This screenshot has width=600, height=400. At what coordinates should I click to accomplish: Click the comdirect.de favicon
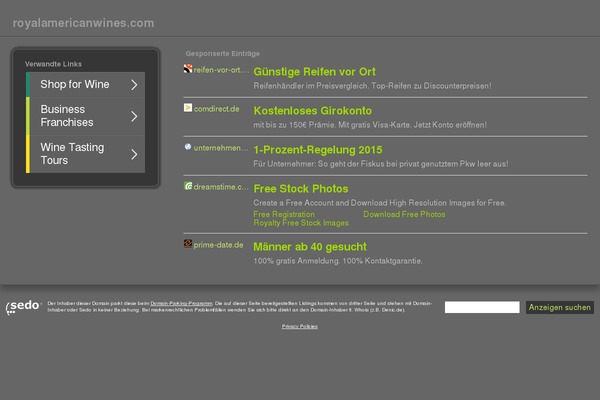188,108
